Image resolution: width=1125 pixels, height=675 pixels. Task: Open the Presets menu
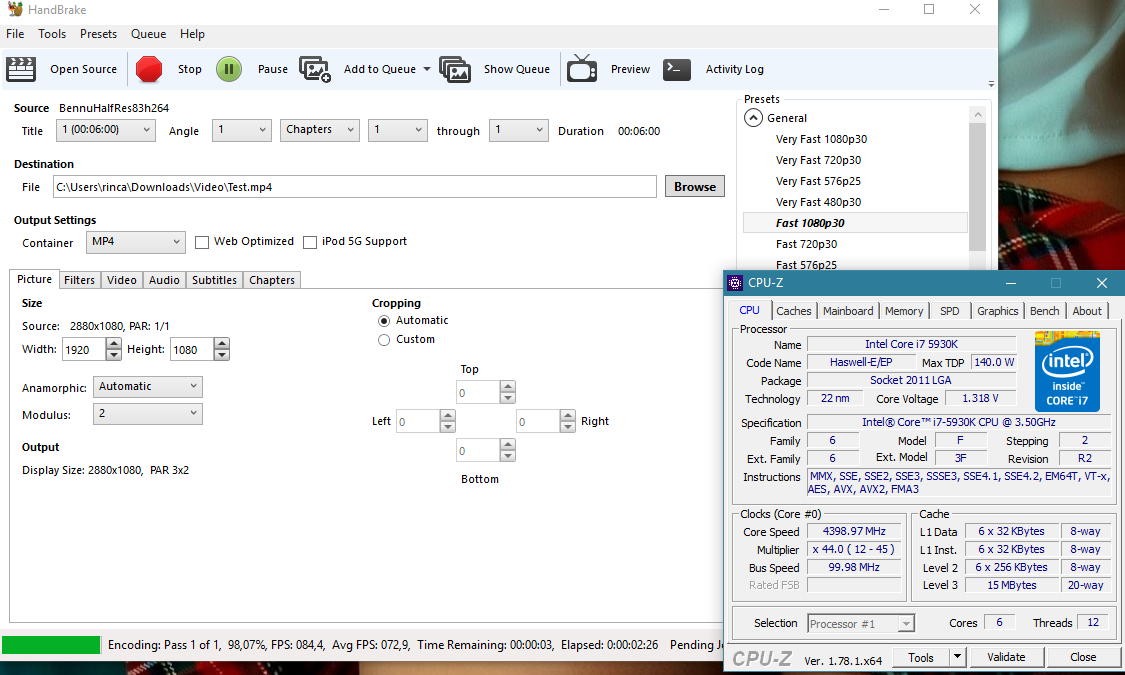(98, 34)
